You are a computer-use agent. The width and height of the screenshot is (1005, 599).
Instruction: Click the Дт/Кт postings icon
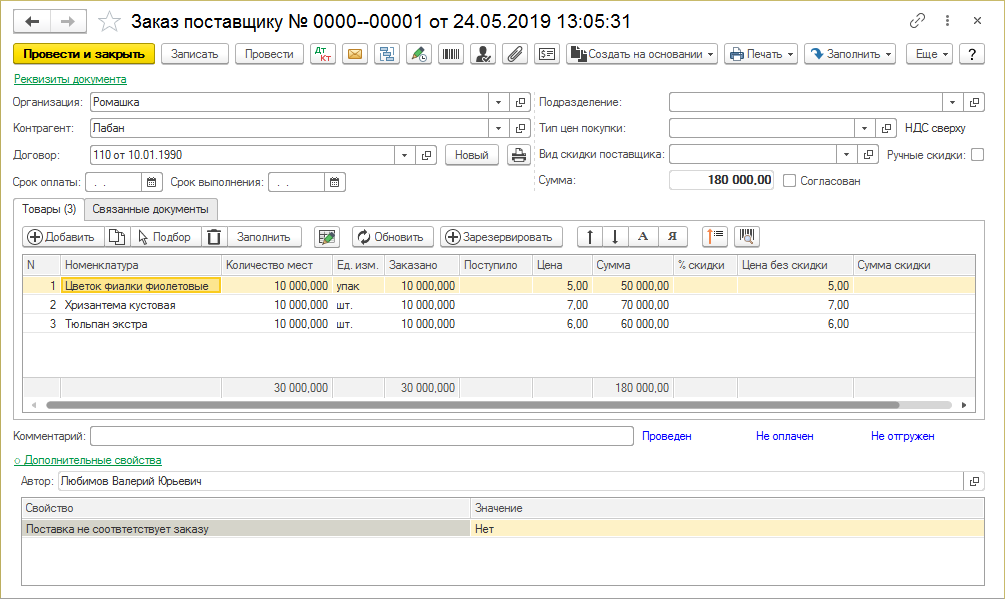(323, 54)
